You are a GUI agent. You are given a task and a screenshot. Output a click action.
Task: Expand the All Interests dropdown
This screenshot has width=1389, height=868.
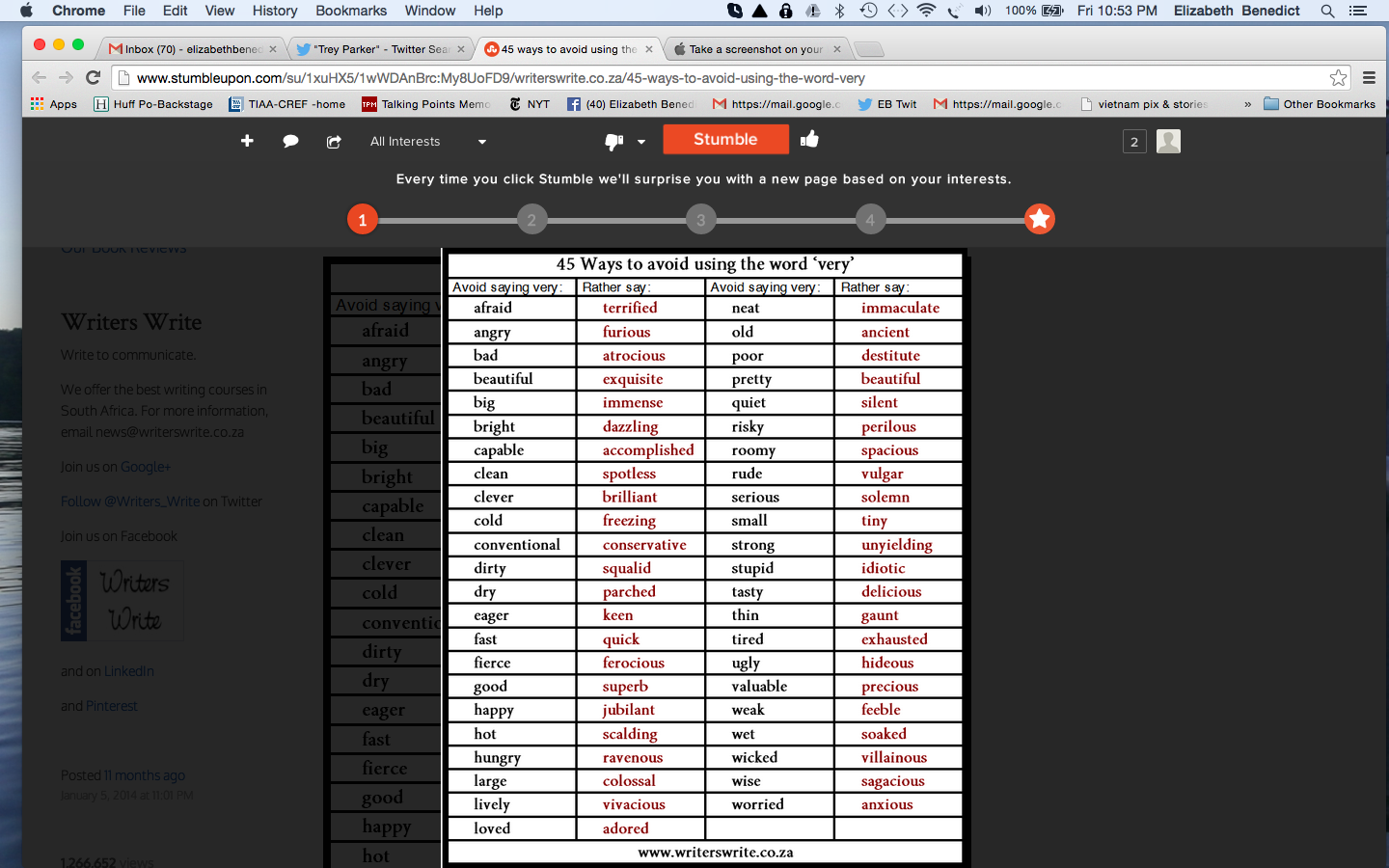tap(428, 142)
